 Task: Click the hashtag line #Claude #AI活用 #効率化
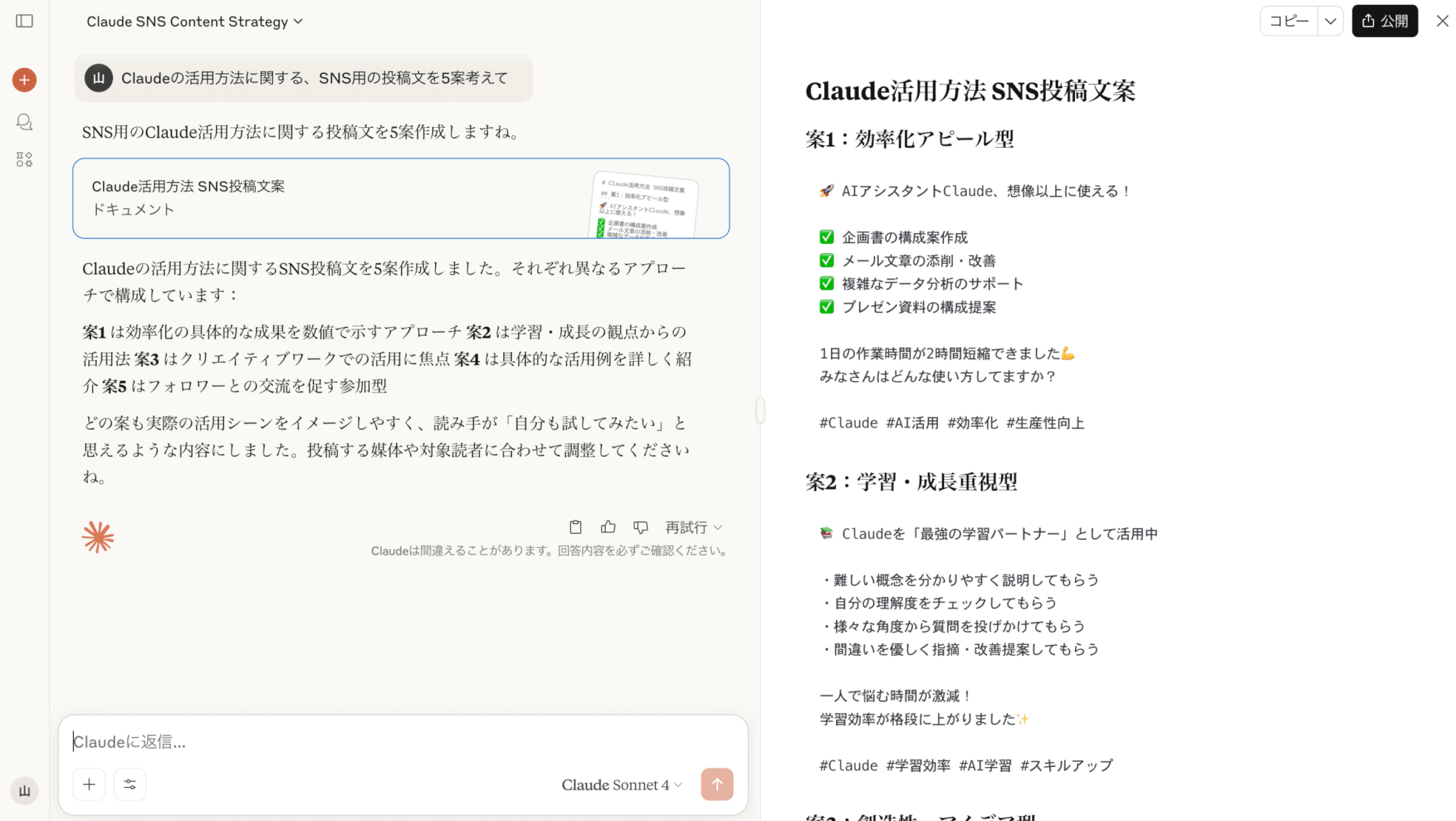click(952, 423)
